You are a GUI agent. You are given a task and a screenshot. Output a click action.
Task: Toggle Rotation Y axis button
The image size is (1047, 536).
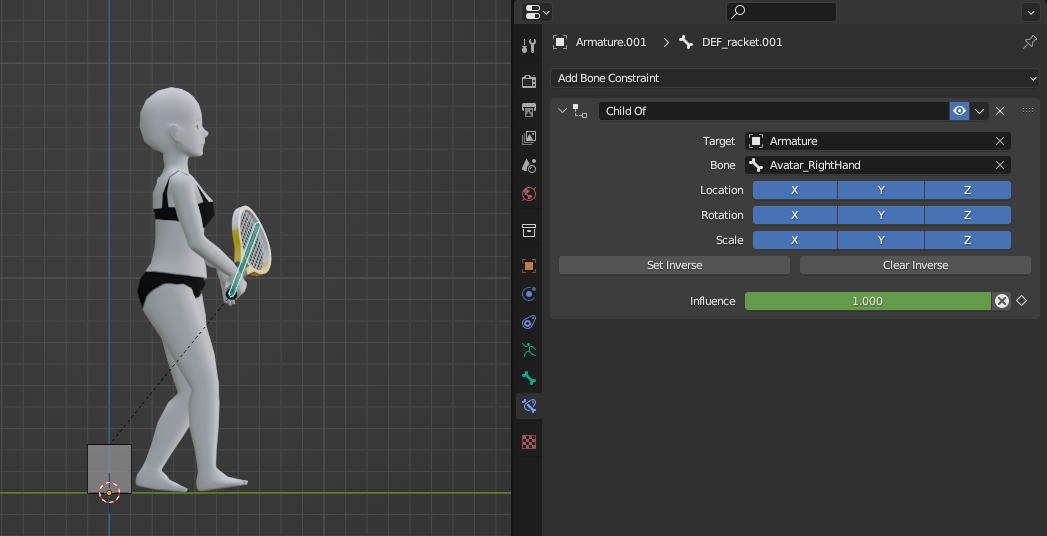click(881, 215)
